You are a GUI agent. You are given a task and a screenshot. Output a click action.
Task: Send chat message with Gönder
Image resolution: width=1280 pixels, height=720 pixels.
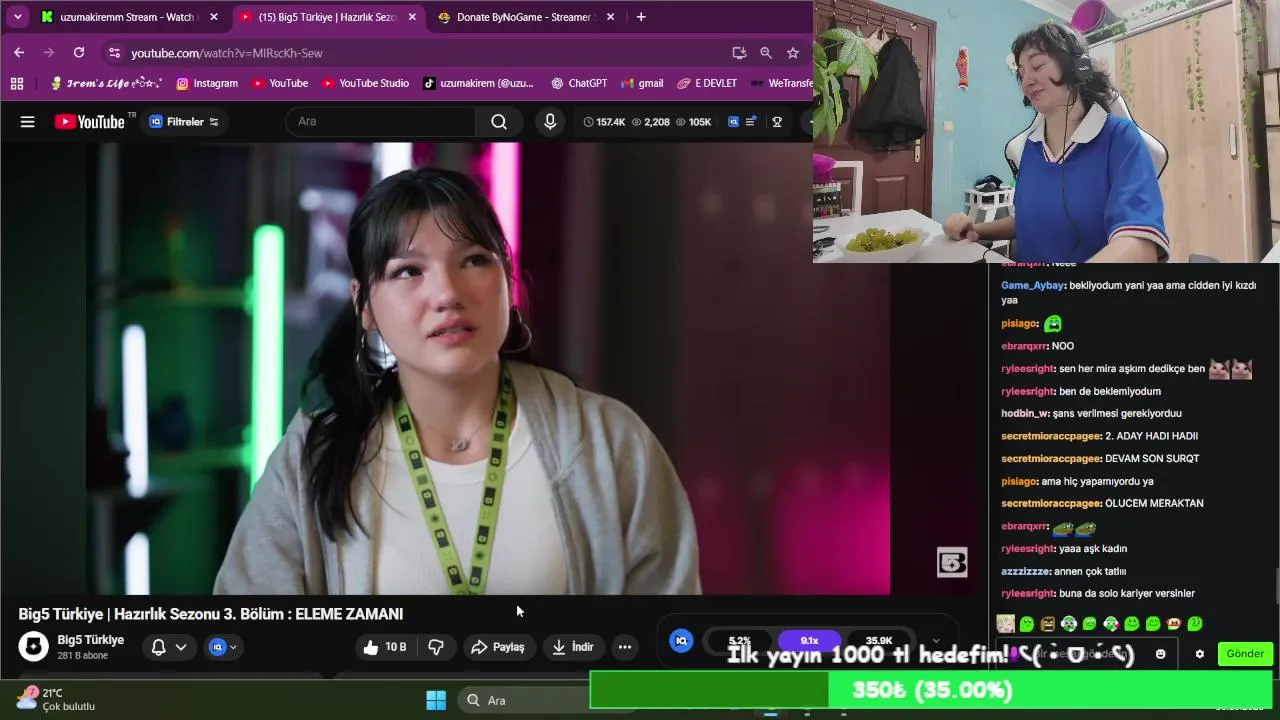(x=1245, y=654)
